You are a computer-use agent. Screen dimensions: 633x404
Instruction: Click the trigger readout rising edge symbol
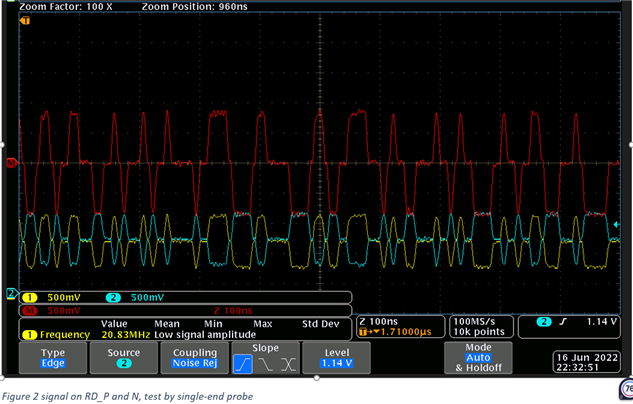(x=563, y=322)
